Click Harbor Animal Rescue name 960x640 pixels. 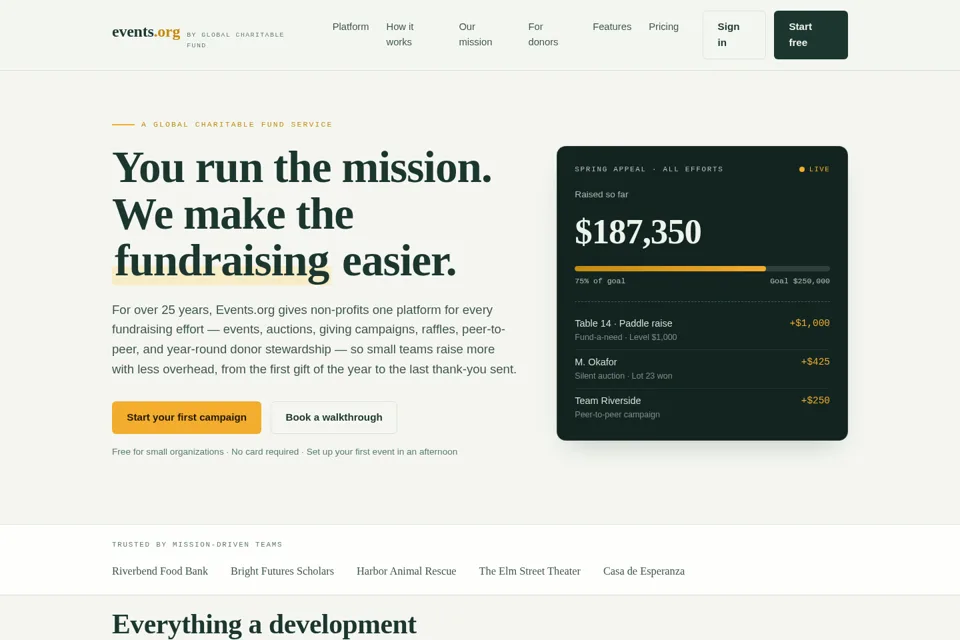(x=407, y=571)
